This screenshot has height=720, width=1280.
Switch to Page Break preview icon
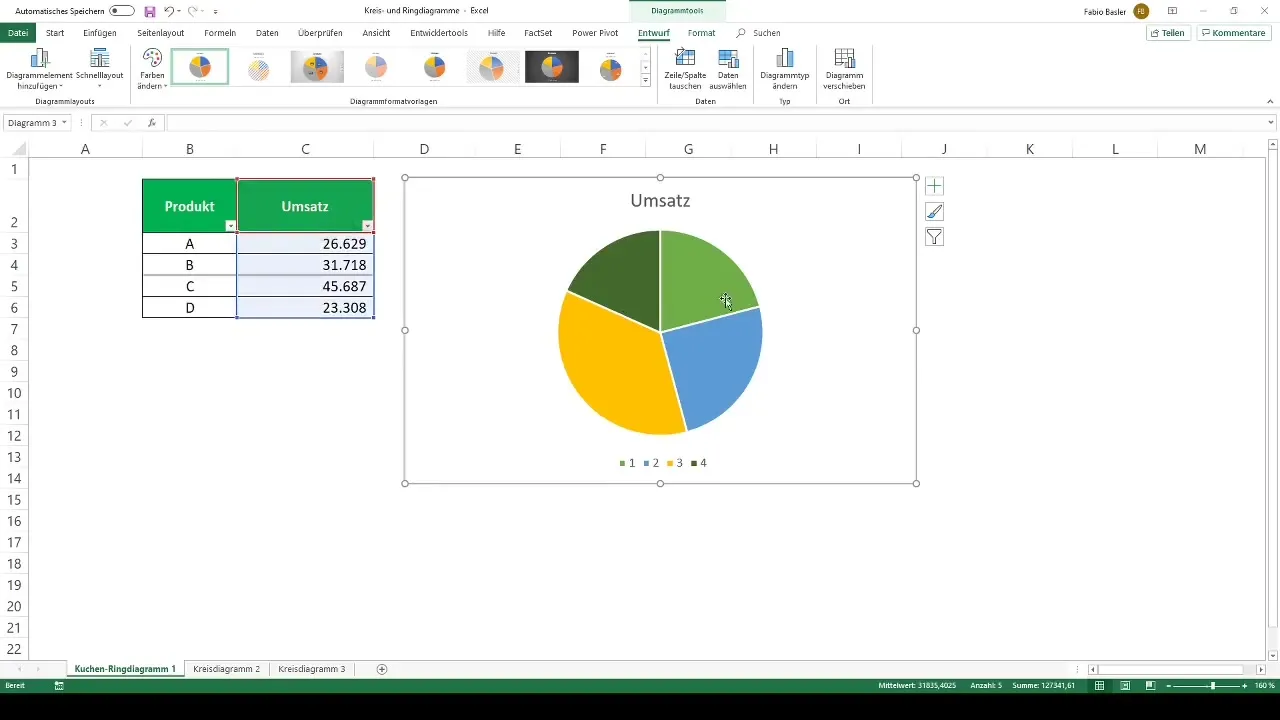(1150, 686)
